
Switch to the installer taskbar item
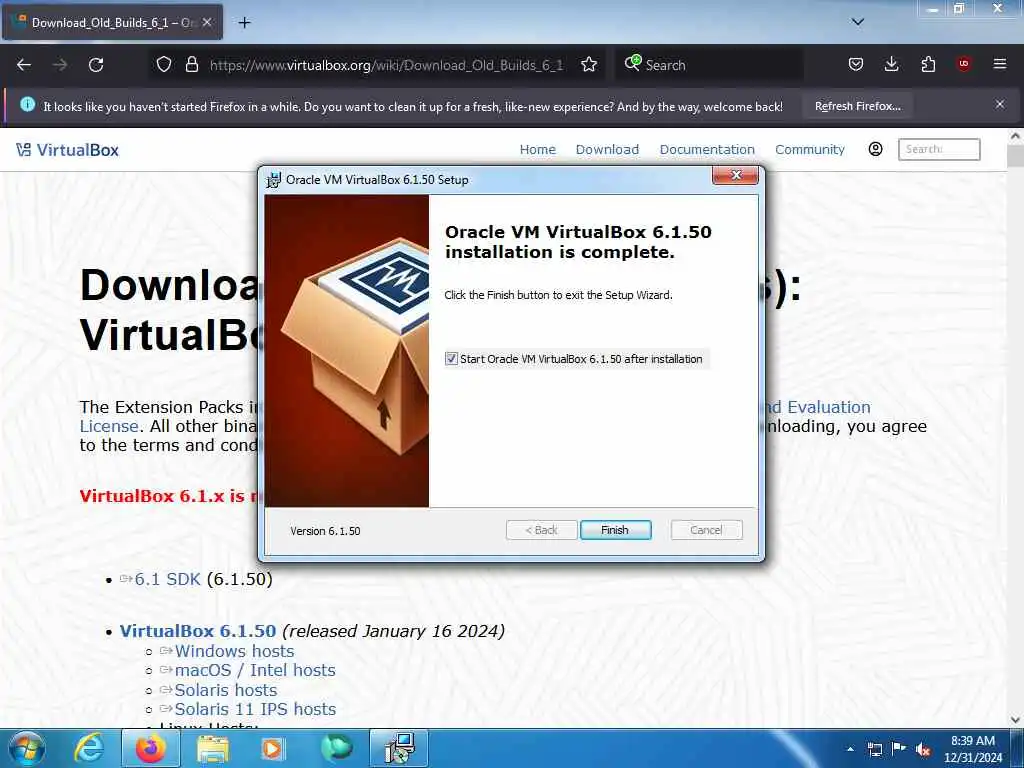click(x=399, y=748)
